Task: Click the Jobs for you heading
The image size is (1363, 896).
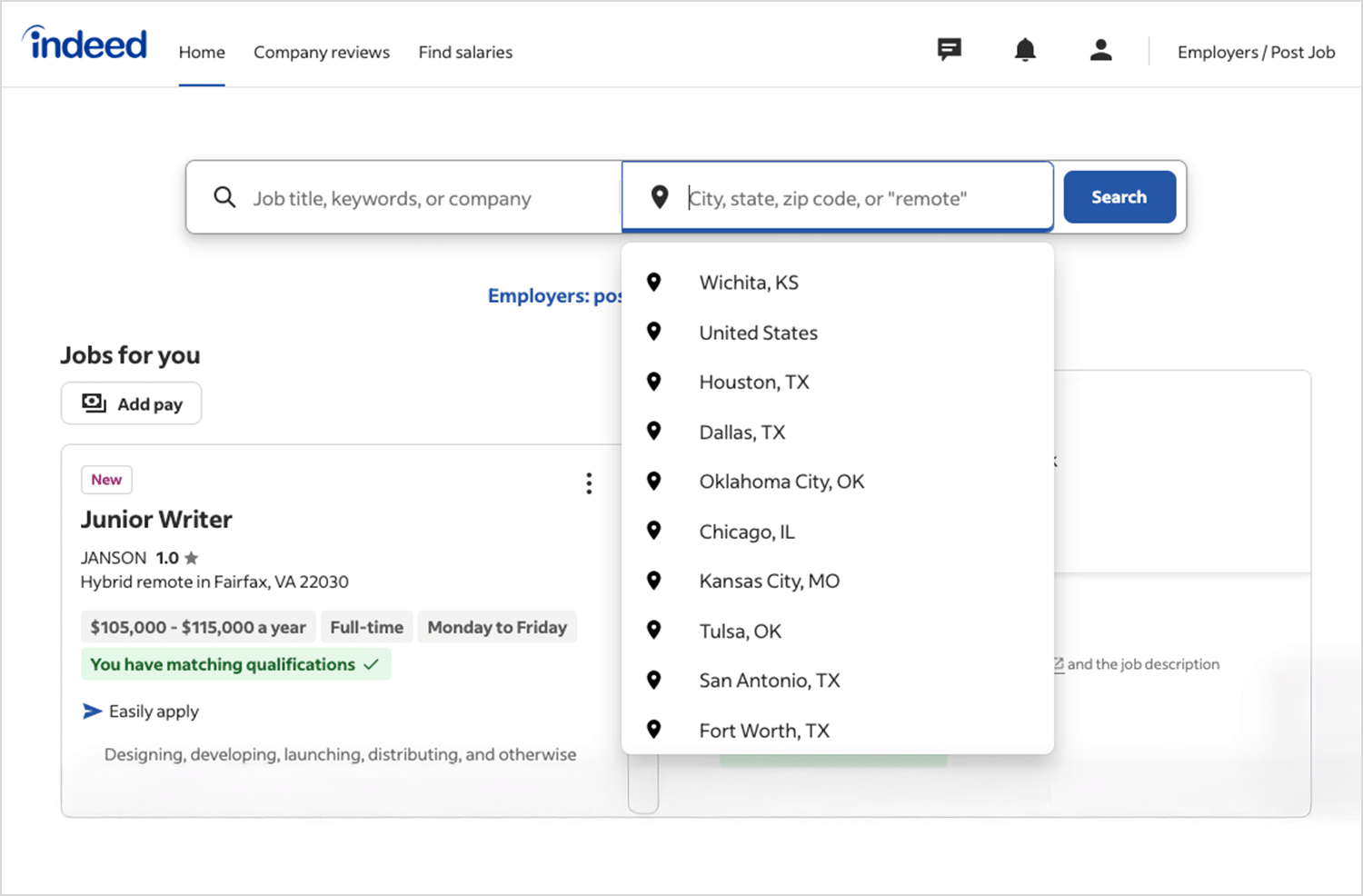Action: [130, 355]
